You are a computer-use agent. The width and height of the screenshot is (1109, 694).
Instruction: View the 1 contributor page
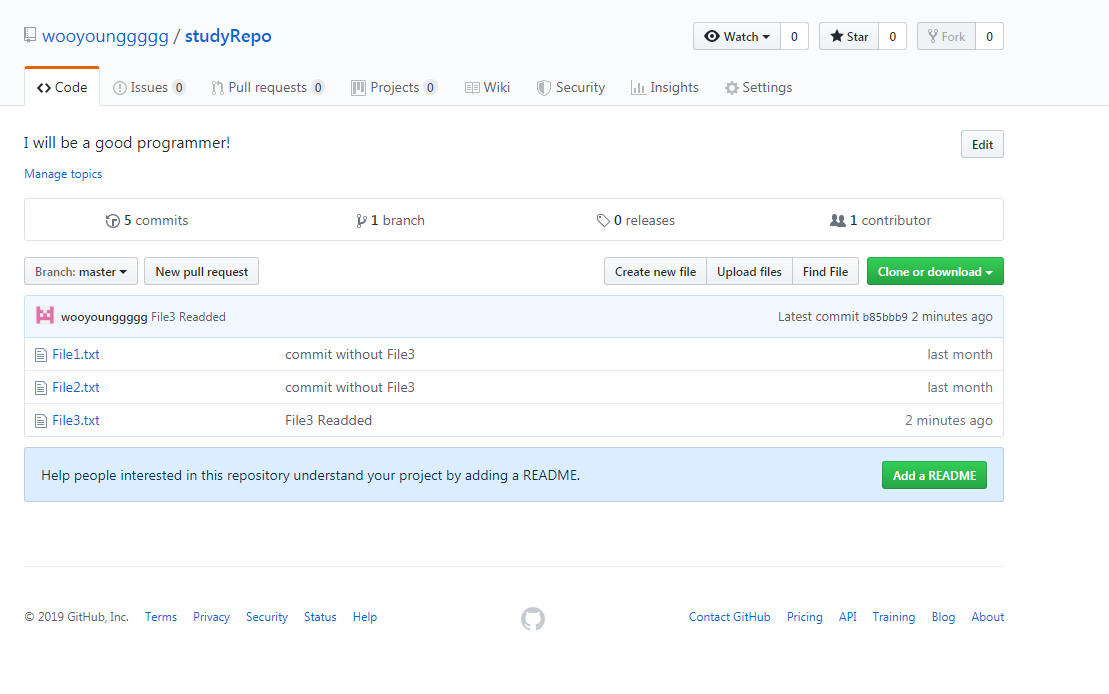(x=881, y=221)
